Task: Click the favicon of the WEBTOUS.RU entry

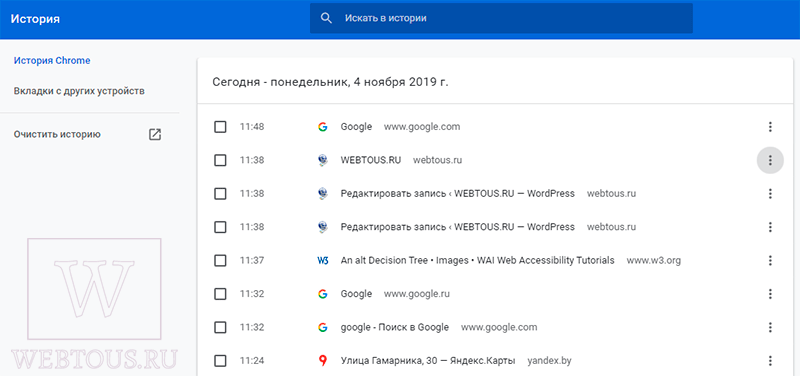Action: click(x=322, y=160)
